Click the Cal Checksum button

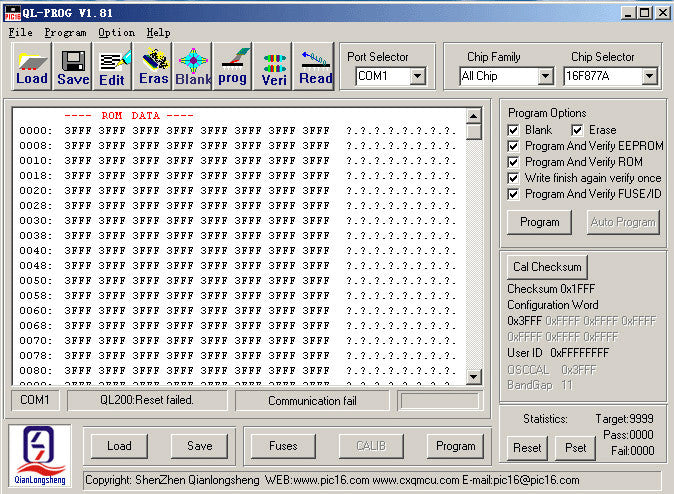point(547,267)
